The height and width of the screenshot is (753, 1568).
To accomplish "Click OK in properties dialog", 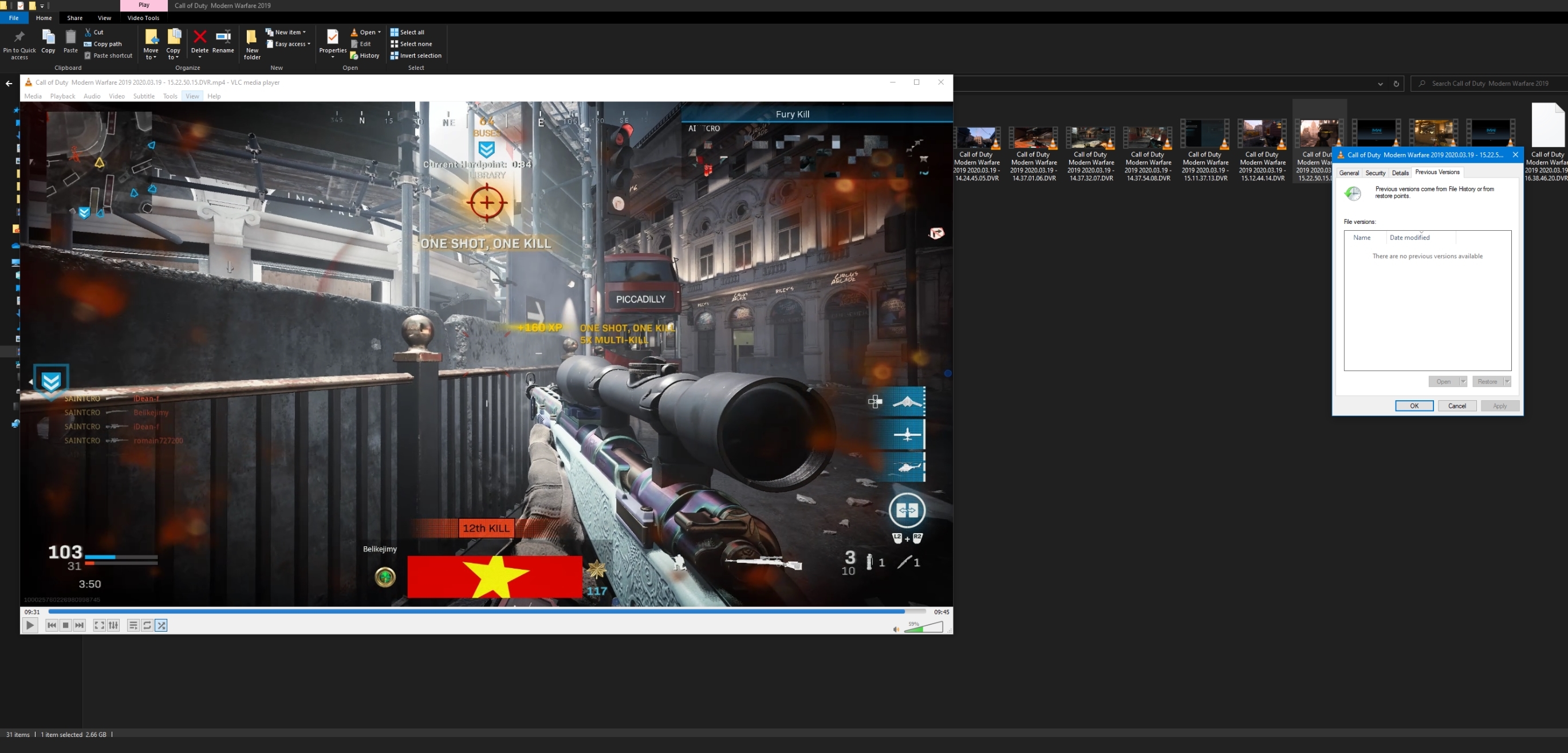I will coord(1414,406).
